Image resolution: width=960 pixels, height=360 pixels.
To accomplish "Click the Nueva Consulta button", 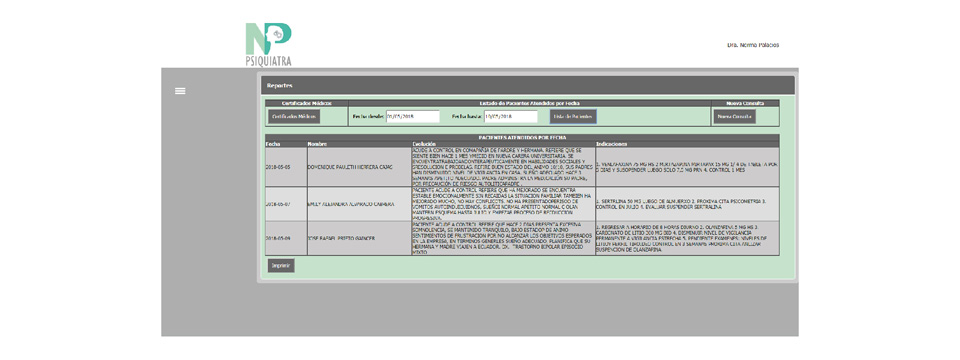I will click(x=734, y=116).
